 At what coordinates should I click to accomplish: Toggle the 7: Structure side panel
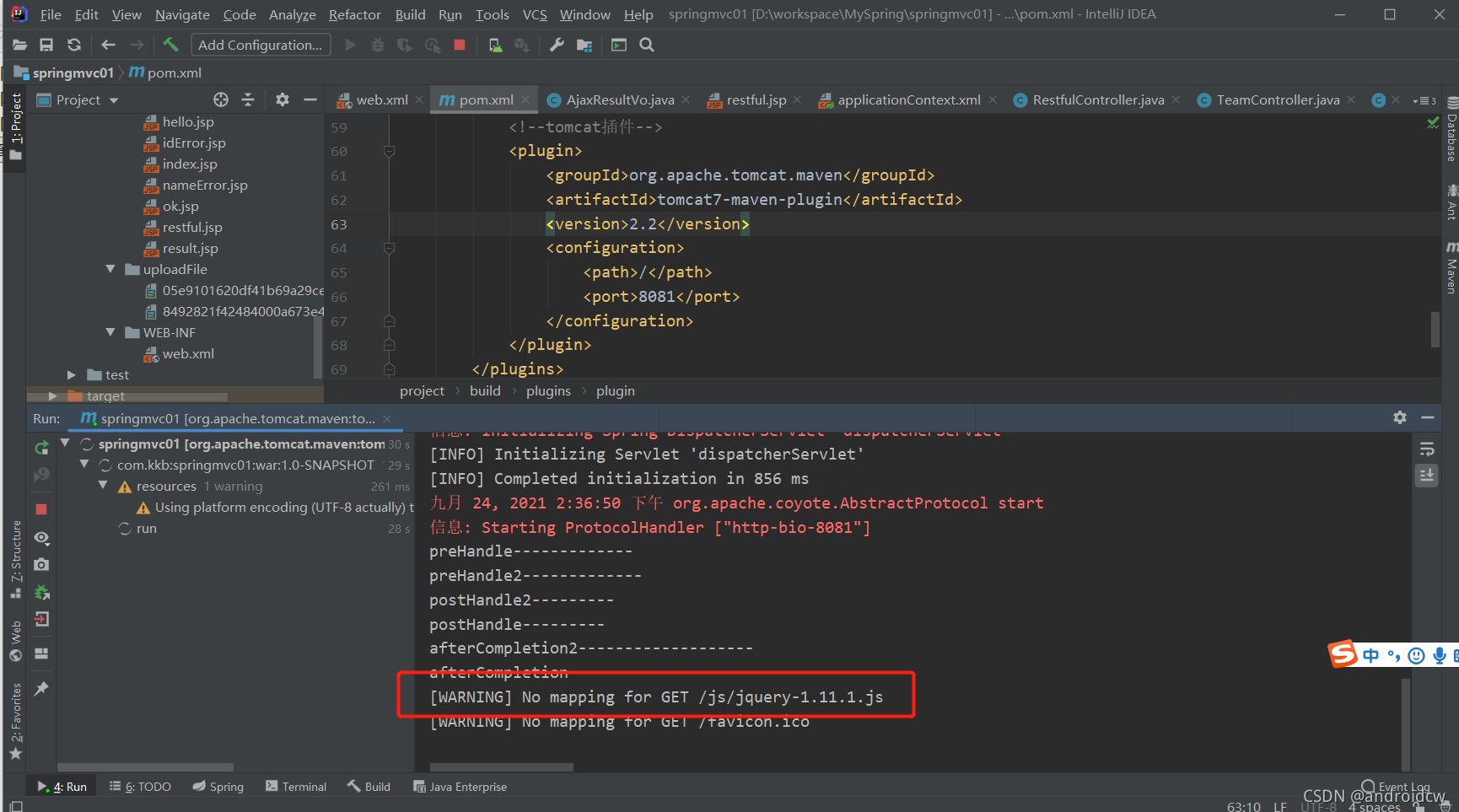pos(15,560)
